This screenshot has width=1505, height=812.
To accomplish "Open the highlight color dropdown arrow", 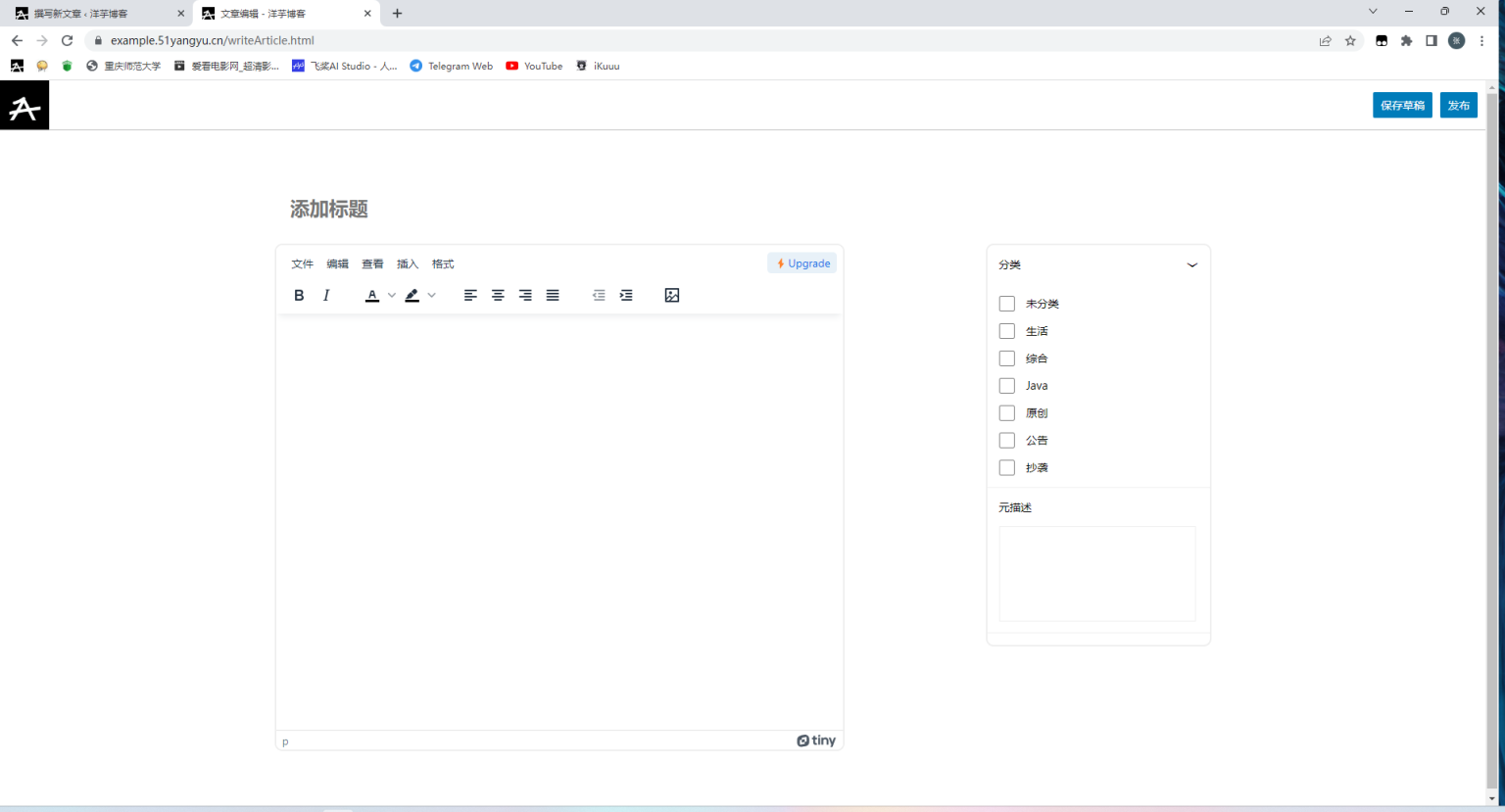I will [x=431, y=295].
